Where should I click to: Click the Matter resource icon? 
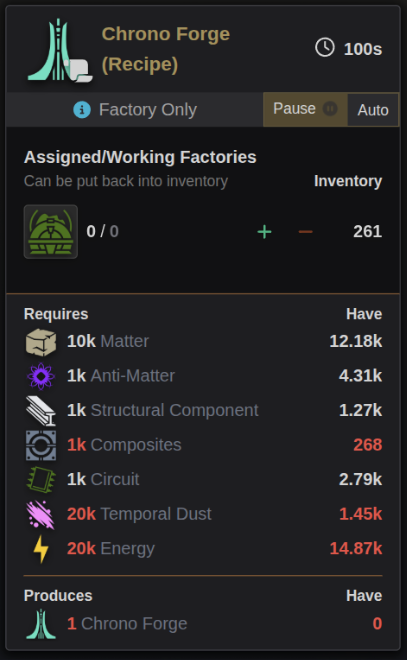41,342
